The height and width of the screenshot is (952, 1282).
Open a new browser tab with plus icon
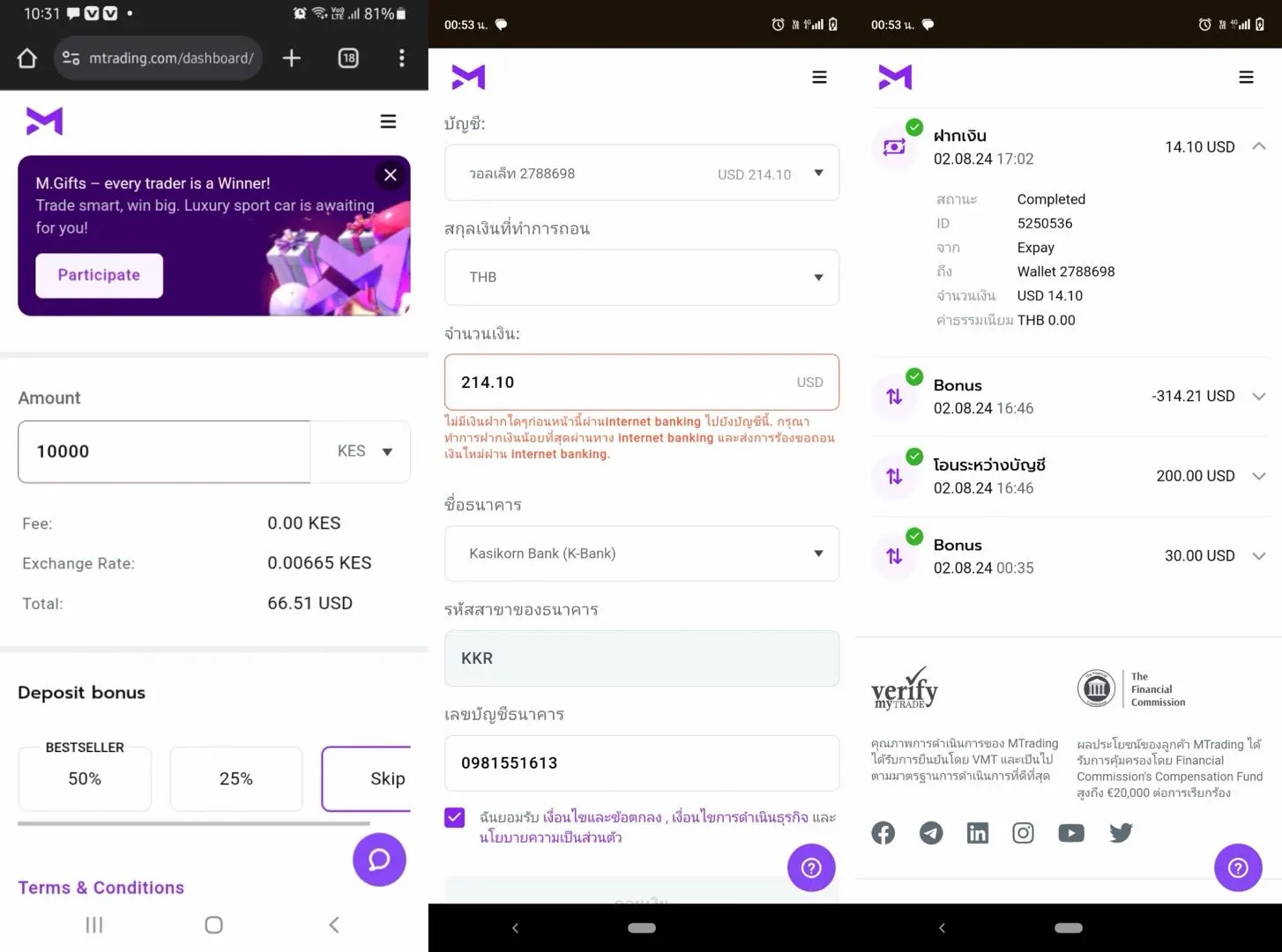coord(292,58)
